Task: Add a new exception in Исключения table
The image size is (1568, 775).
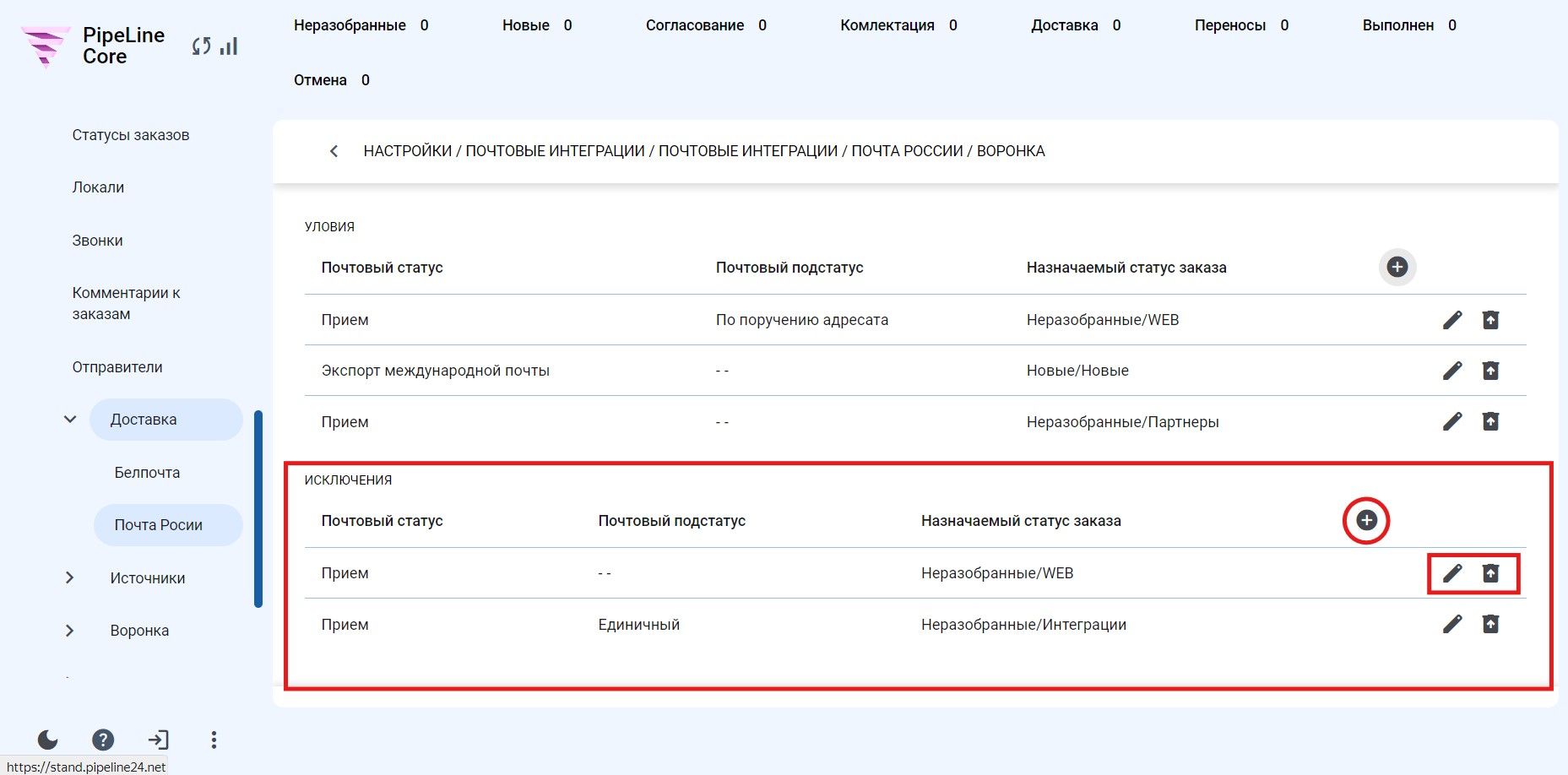Action: coord(1367,520)
